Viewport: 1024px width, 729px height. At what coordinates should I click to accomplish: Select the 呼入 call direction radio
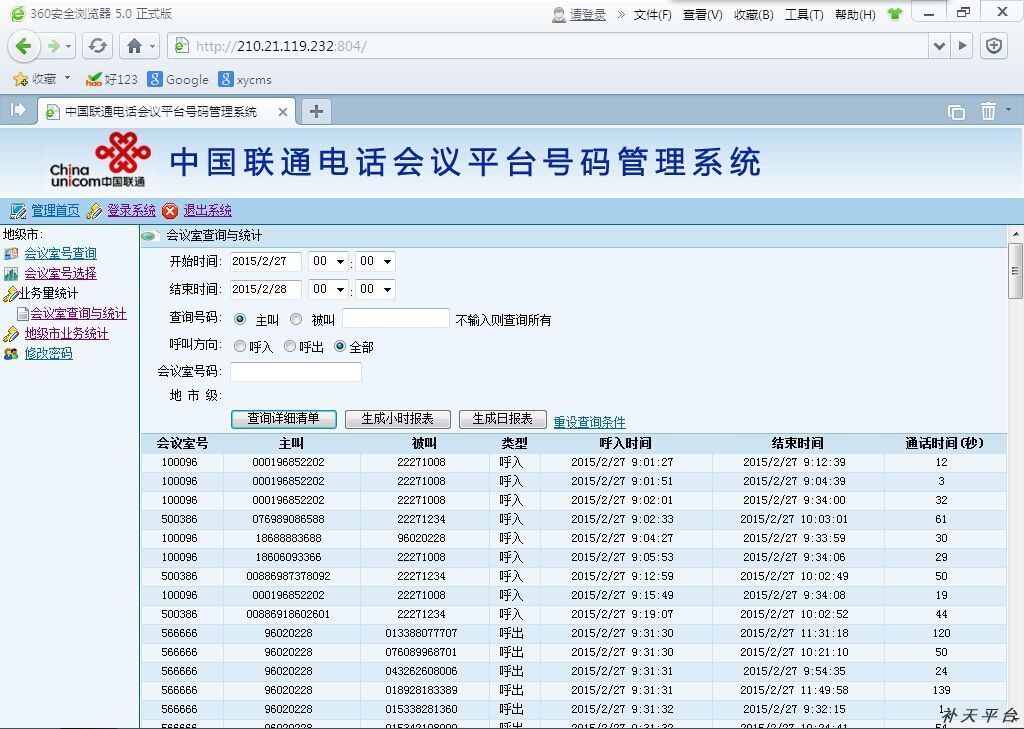pos(240,347)
